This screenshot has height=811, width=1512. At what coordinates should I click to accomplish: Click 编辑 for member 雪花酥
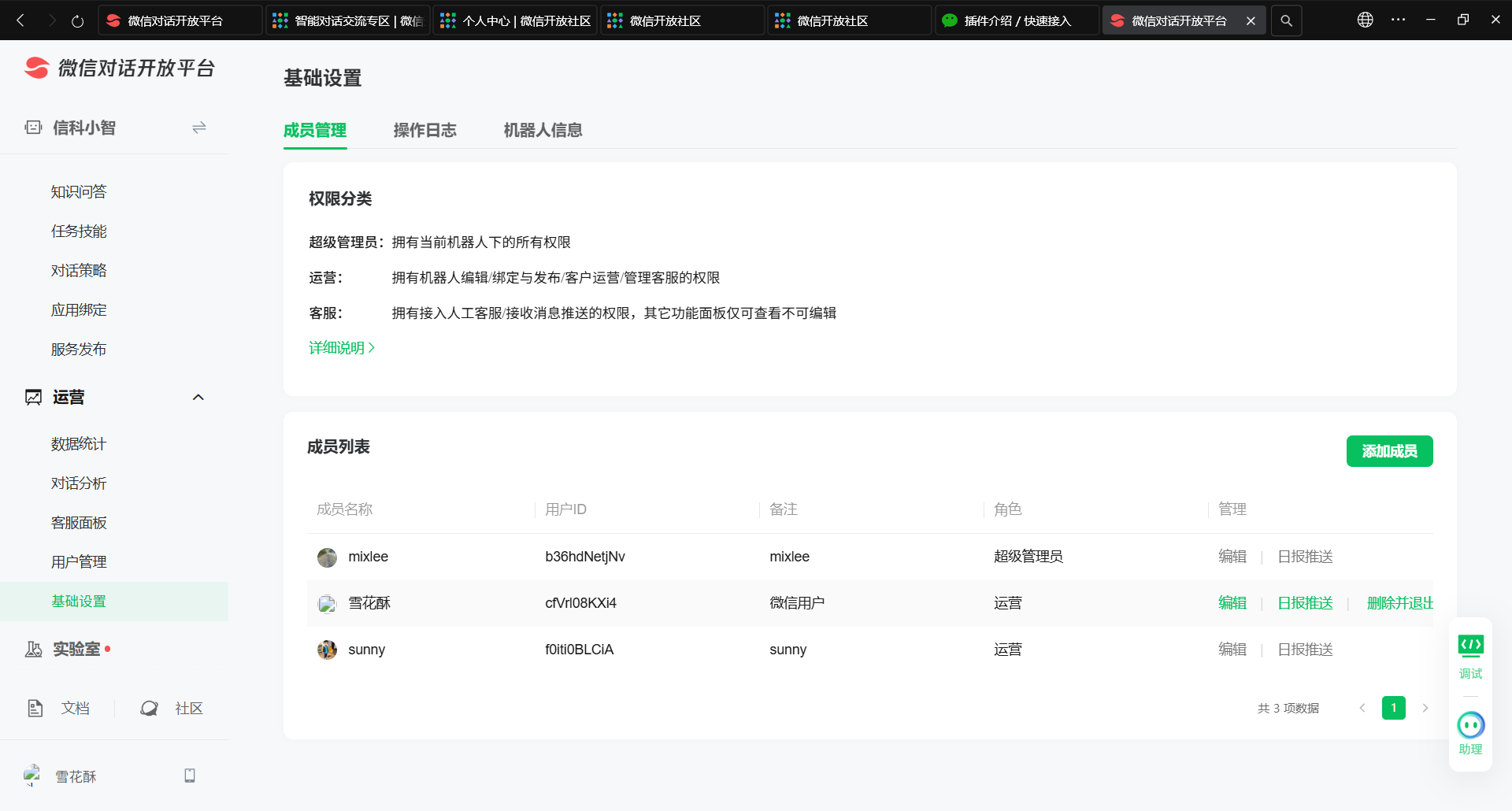tap(1232, 603)
